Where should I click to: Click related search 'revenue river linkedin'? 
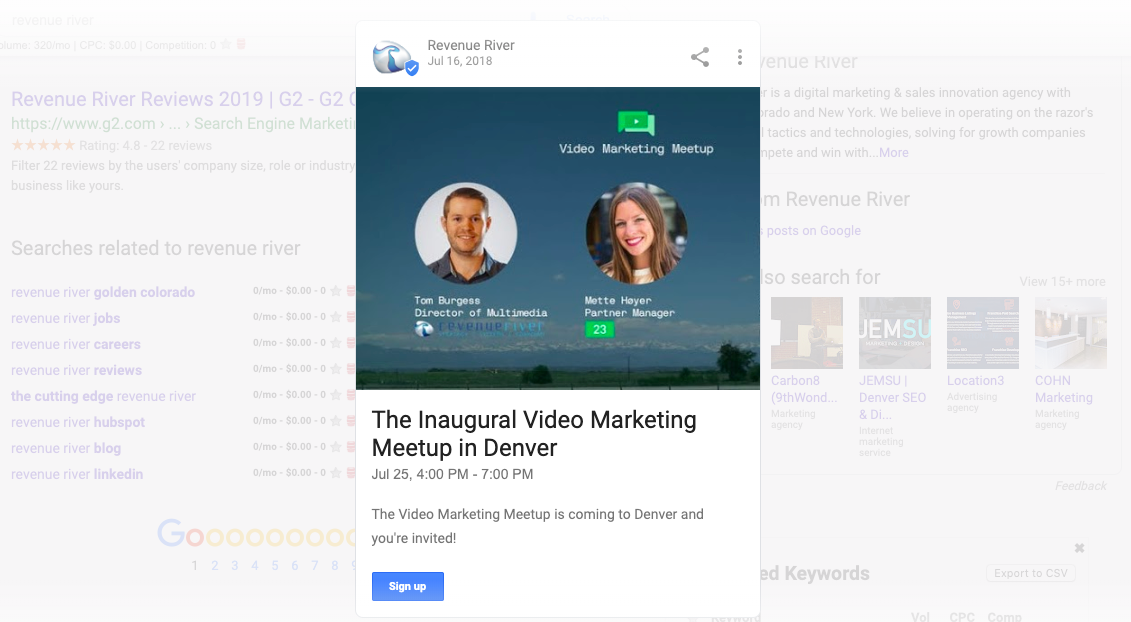click(76, 474)
